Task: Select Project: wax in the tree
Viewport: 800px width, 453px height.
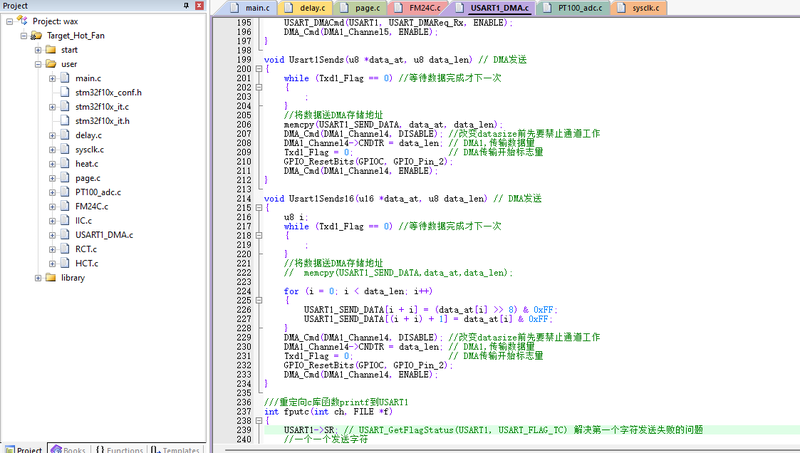Action: point(55,21)
